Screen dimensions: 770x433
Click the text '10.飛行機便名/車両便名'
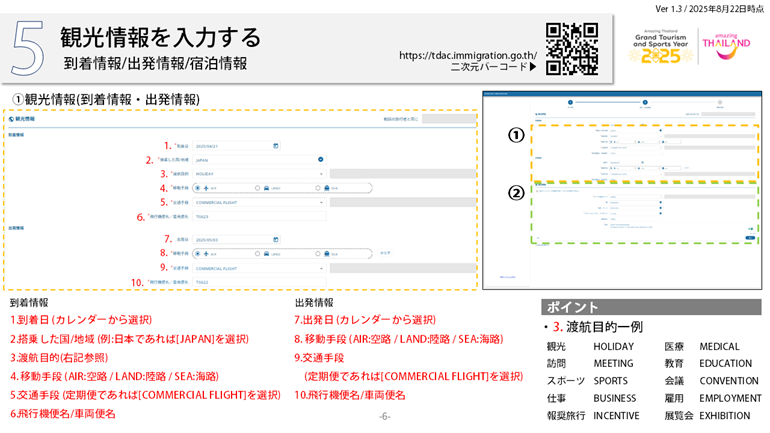[x=350, y=395]
